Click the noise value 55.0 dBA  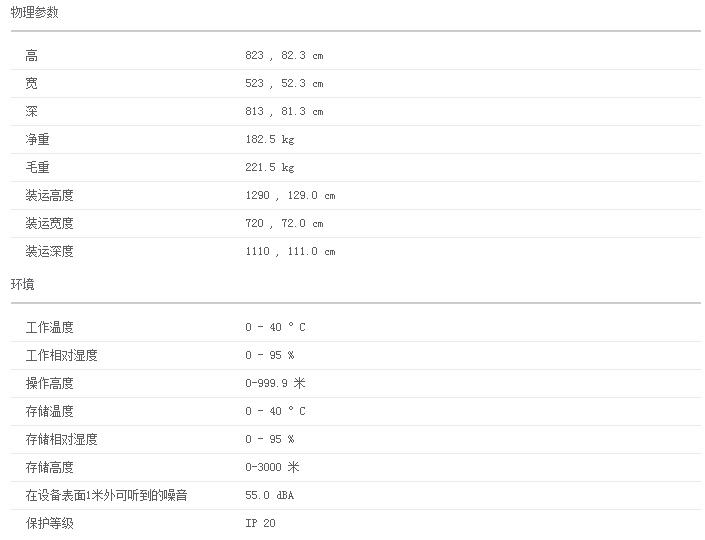tap(270, 496)
